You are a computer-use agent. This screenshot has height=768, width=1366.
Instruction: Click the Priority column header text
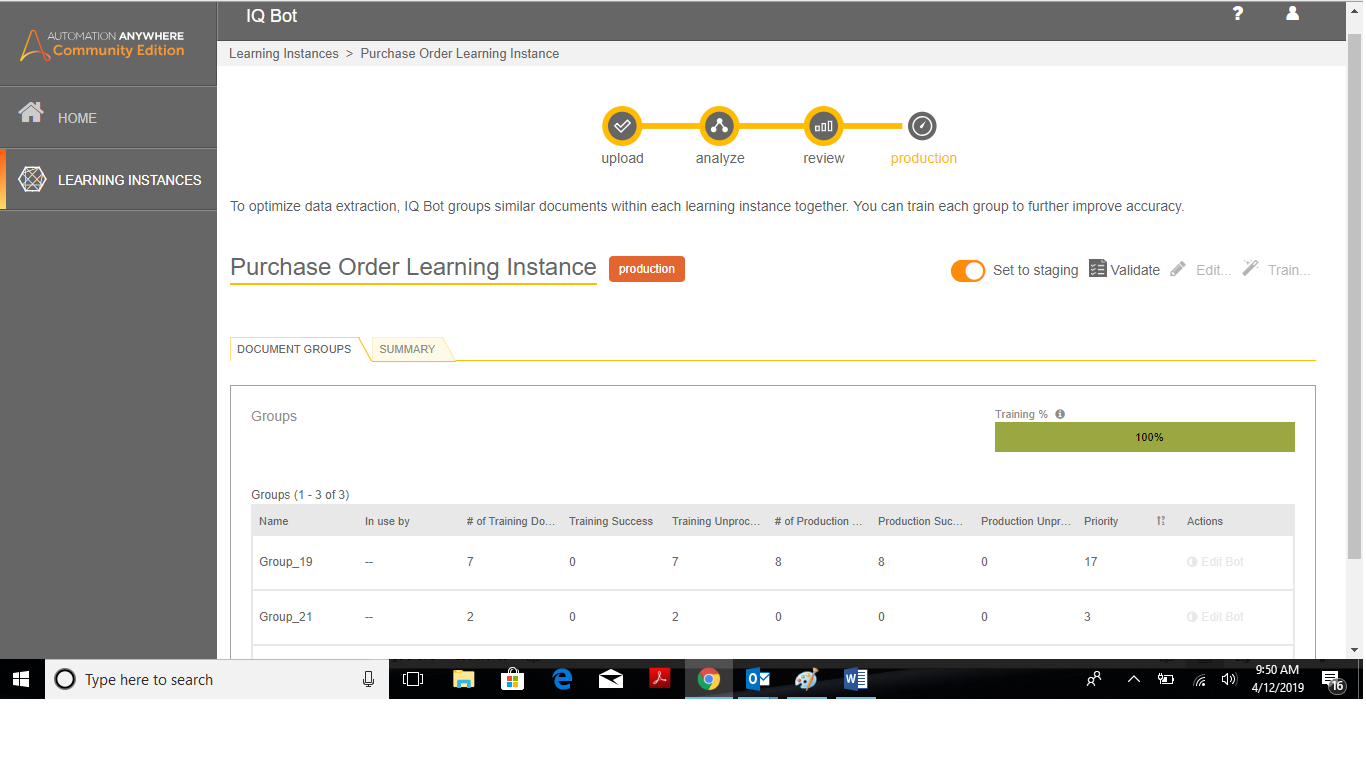[1101, 521]
